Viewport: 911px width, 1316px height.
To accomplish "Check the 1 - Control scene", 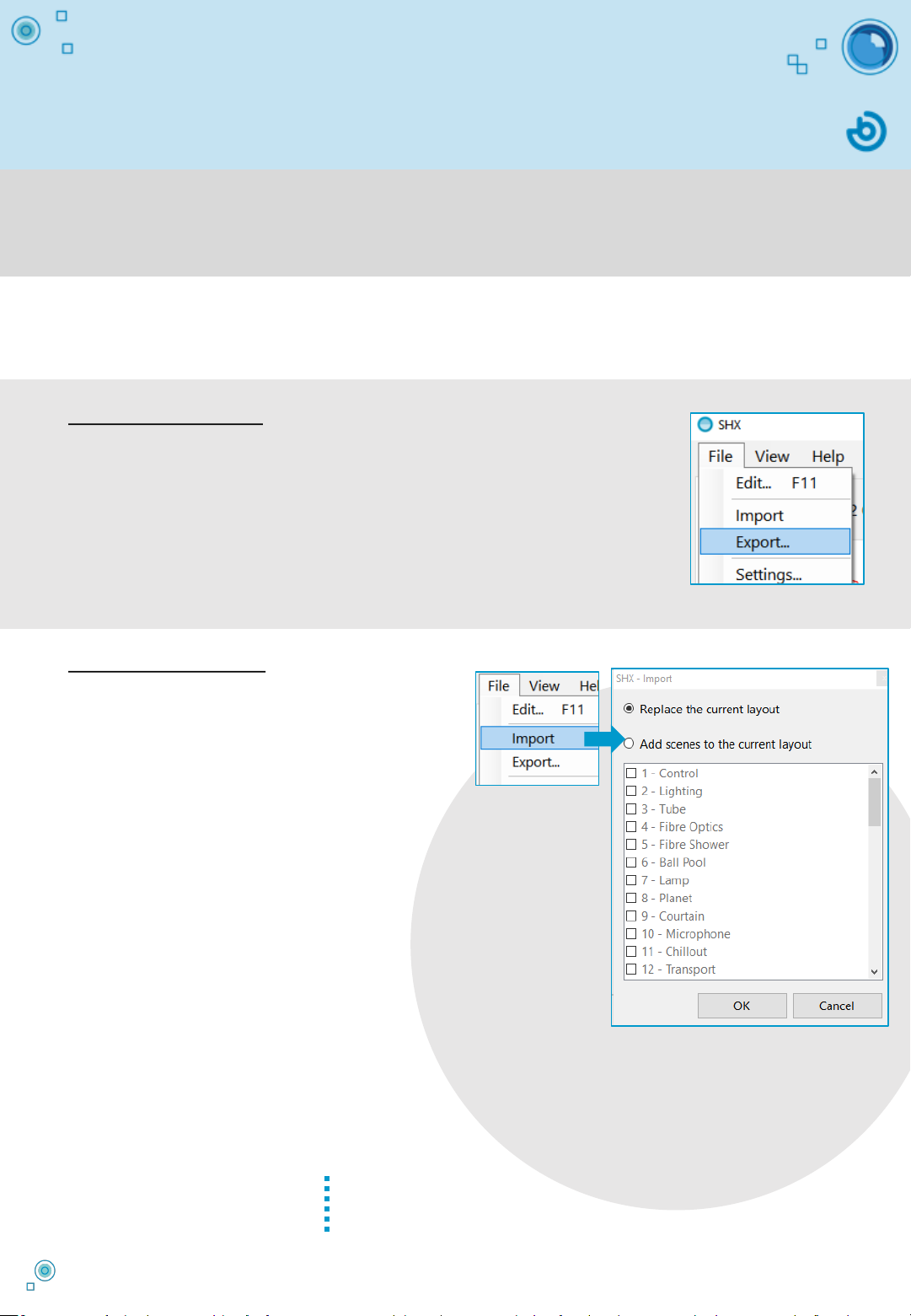I will tap(631, 773).
